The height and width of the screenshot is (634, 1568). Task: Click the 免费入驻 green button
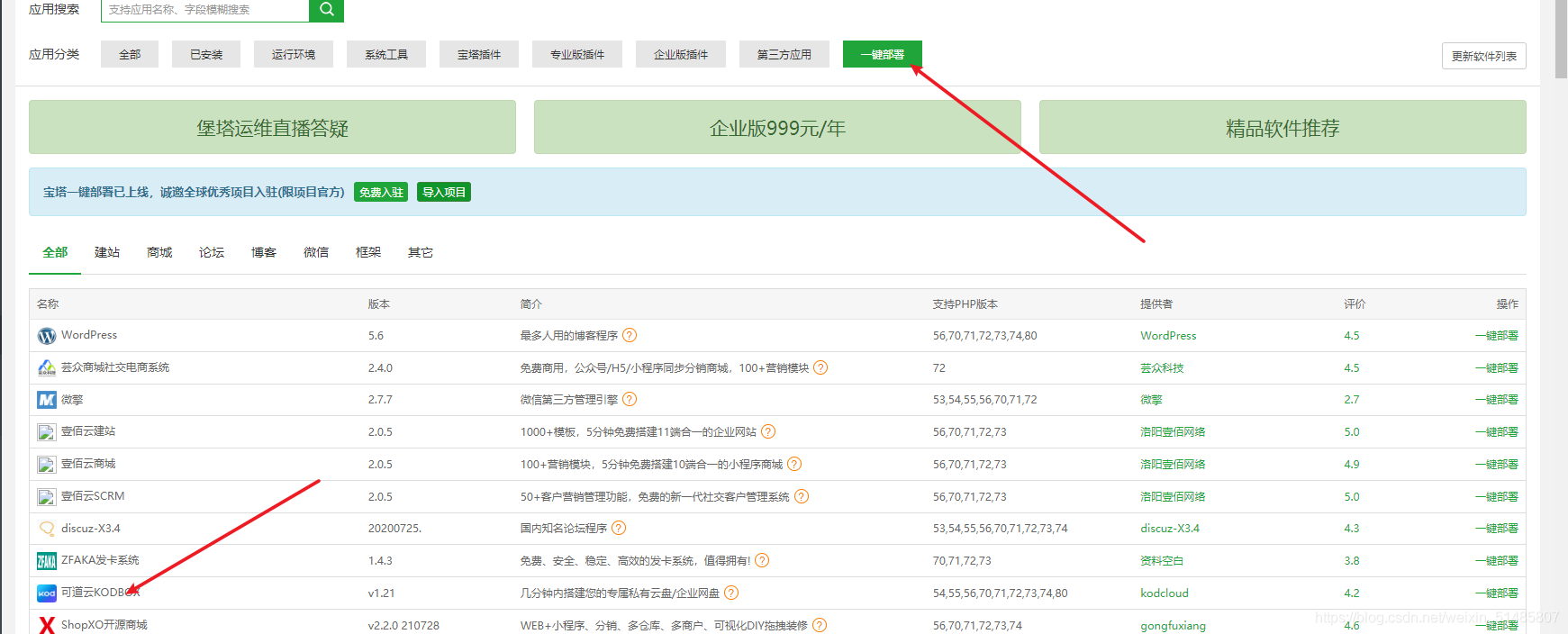(x=381, y=192)
